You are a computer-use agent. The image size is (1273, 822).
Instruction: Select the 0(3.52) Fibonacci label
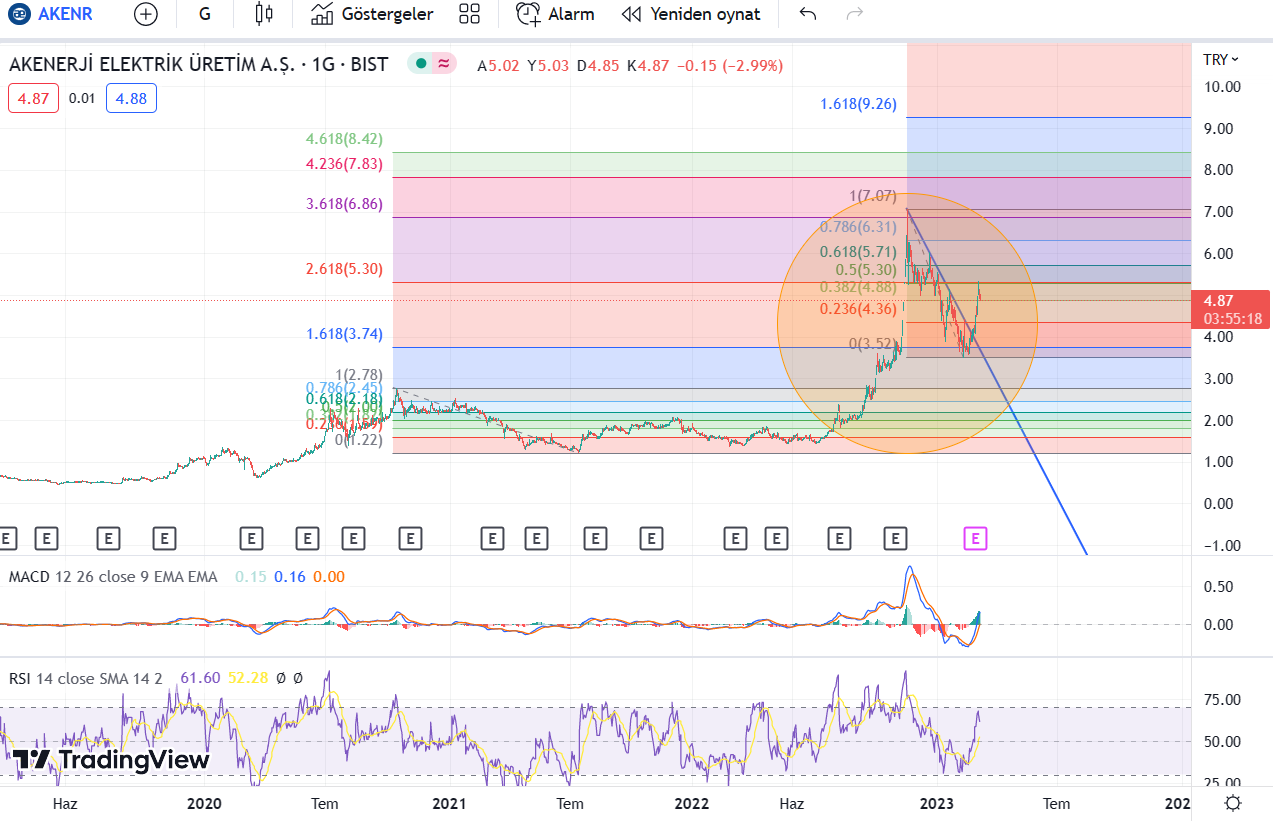(x=873, y=344)
